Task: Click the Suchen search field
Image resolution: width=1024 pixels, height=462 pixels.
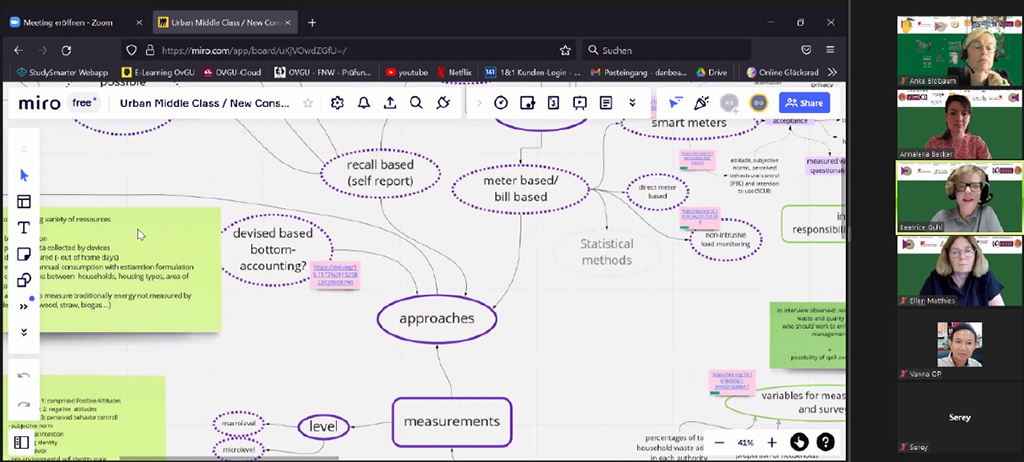Action: coord(666,50)
